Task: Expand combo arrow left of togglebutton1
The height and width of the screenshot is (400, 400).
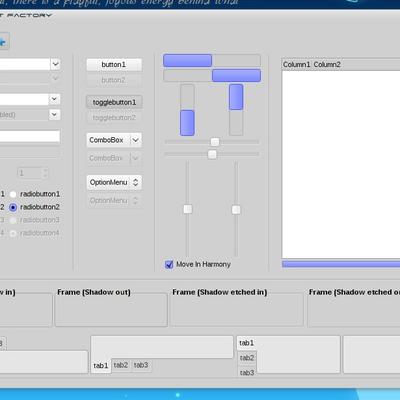Action: click(54, 99)
